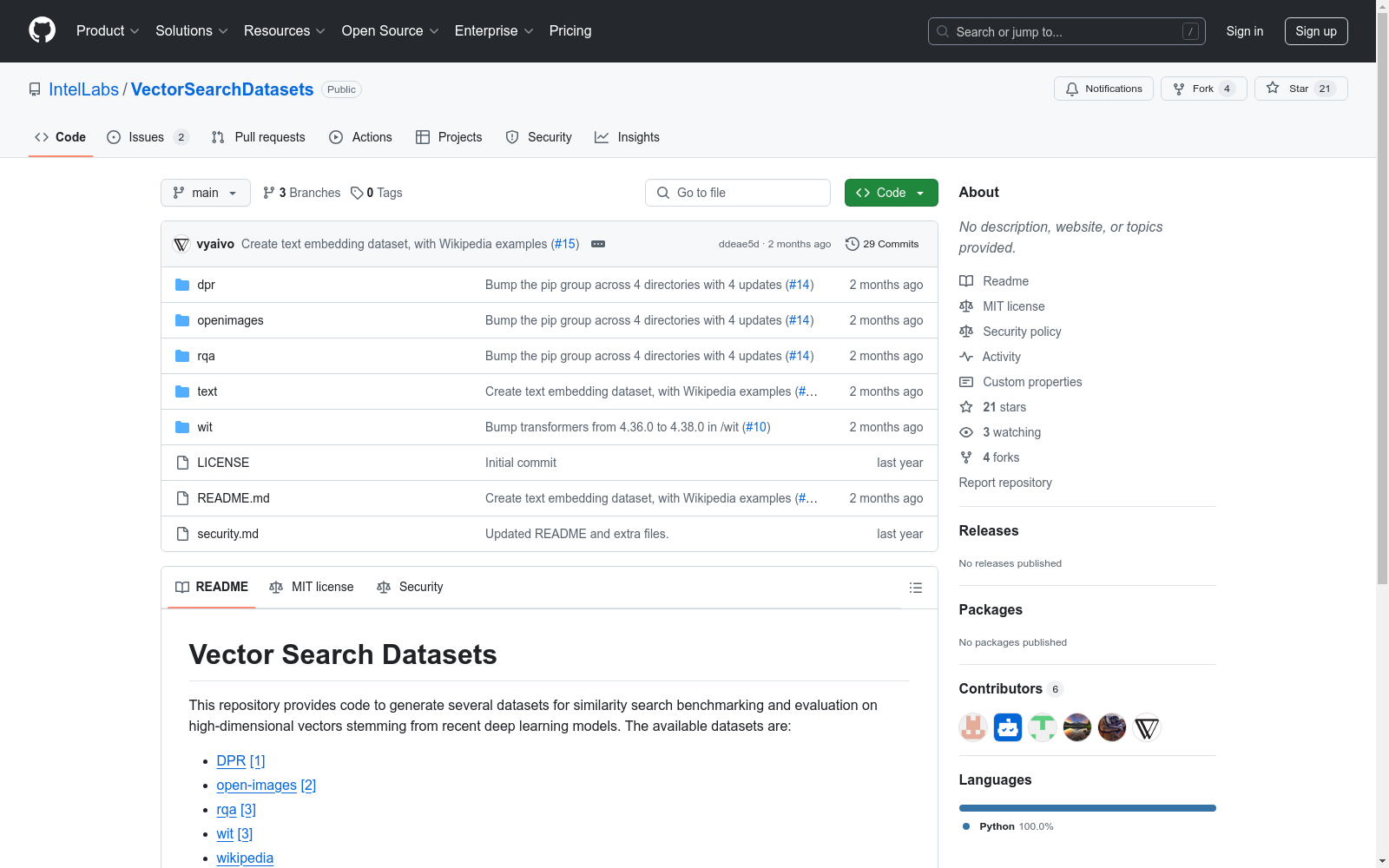Click the Sign up button
Viewport: 1389px width, 868px height.
(1316, 31)
